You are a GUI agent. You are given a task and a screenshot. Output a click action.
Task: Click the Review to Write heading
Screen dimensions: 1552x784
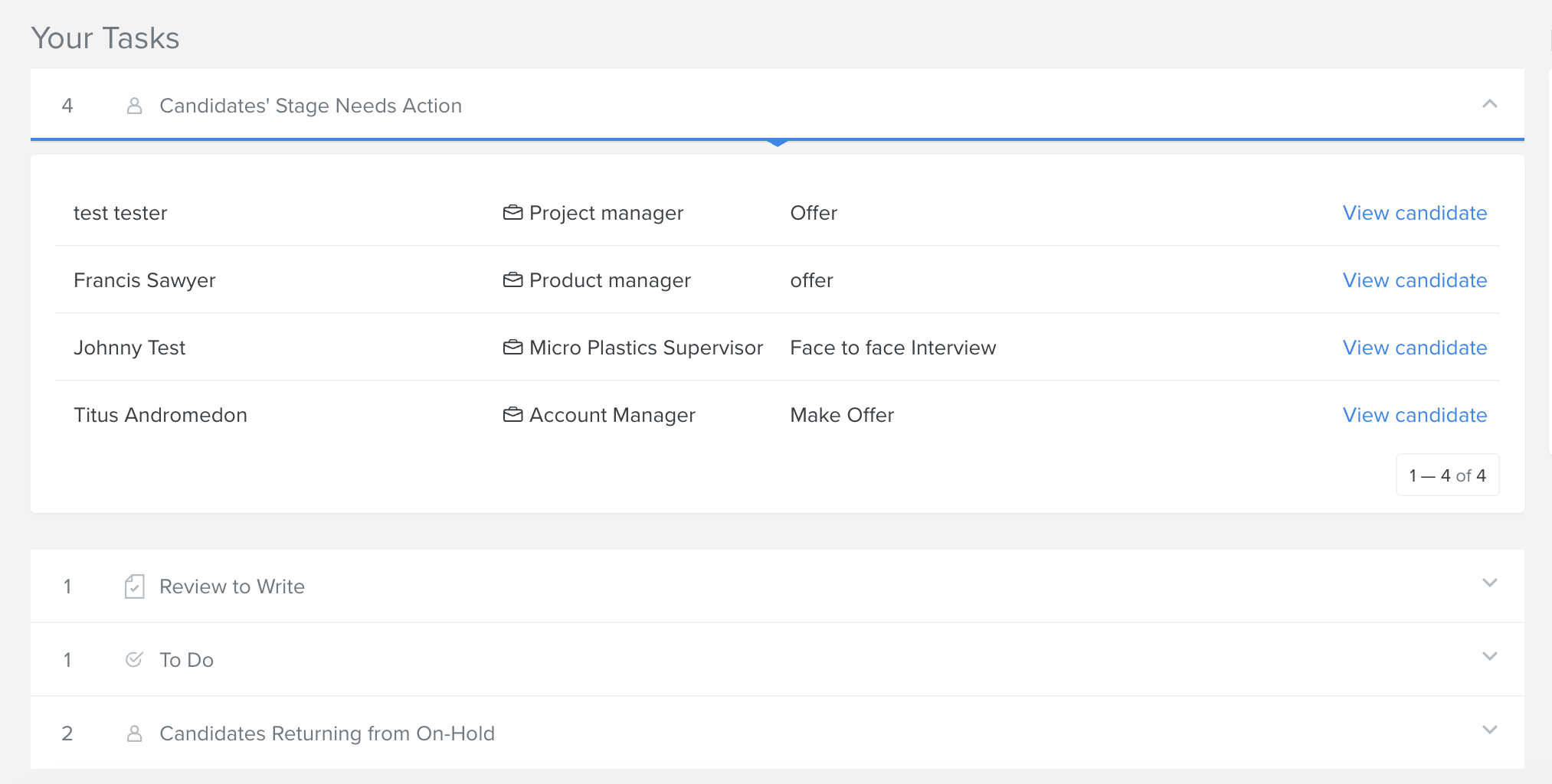pos(232,586)
